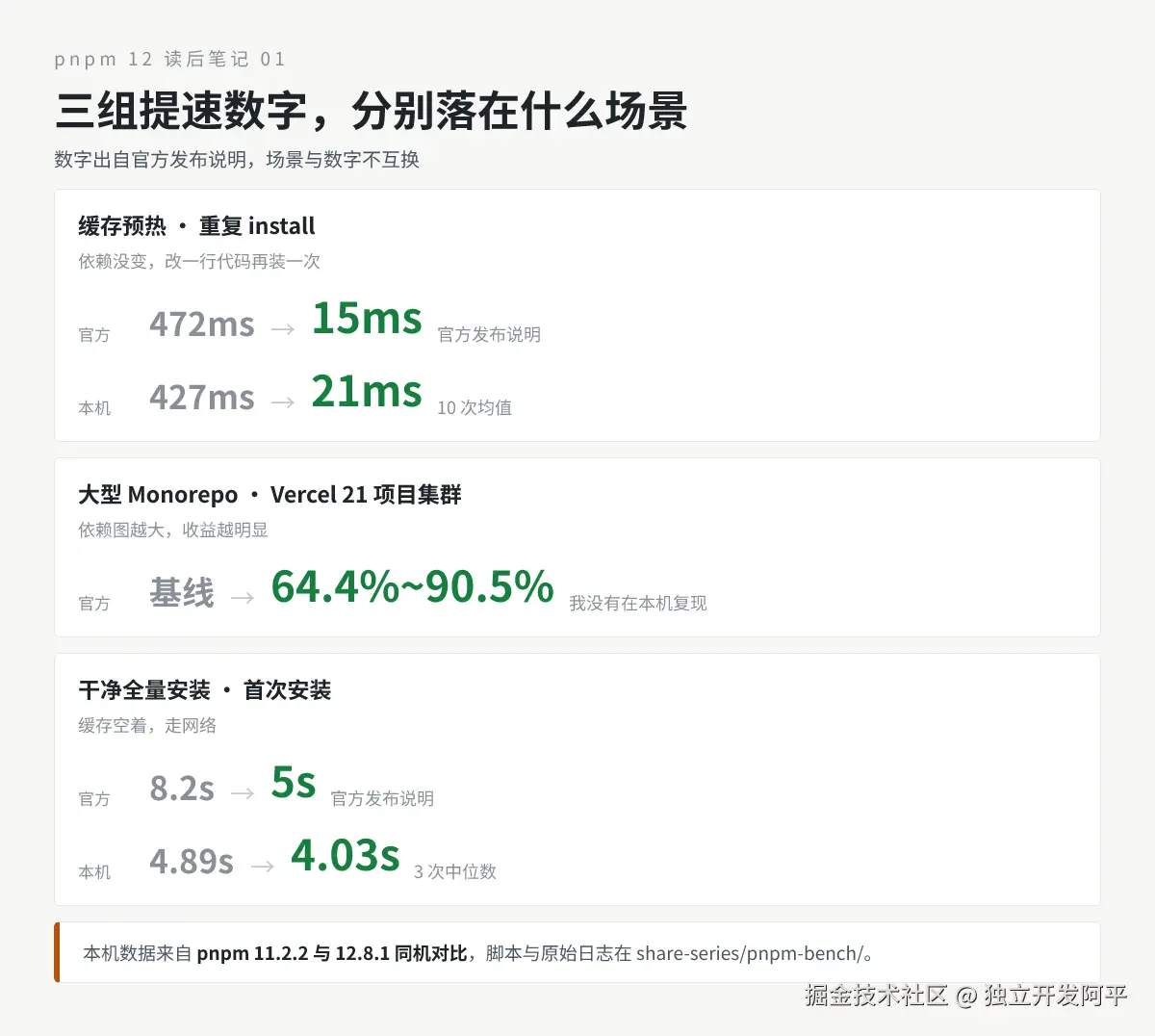Image resolution: width=1155 pixels, height=1036 pixels.
Task: Click the 8.2s baseline value
Action: [x=182, y=789]
